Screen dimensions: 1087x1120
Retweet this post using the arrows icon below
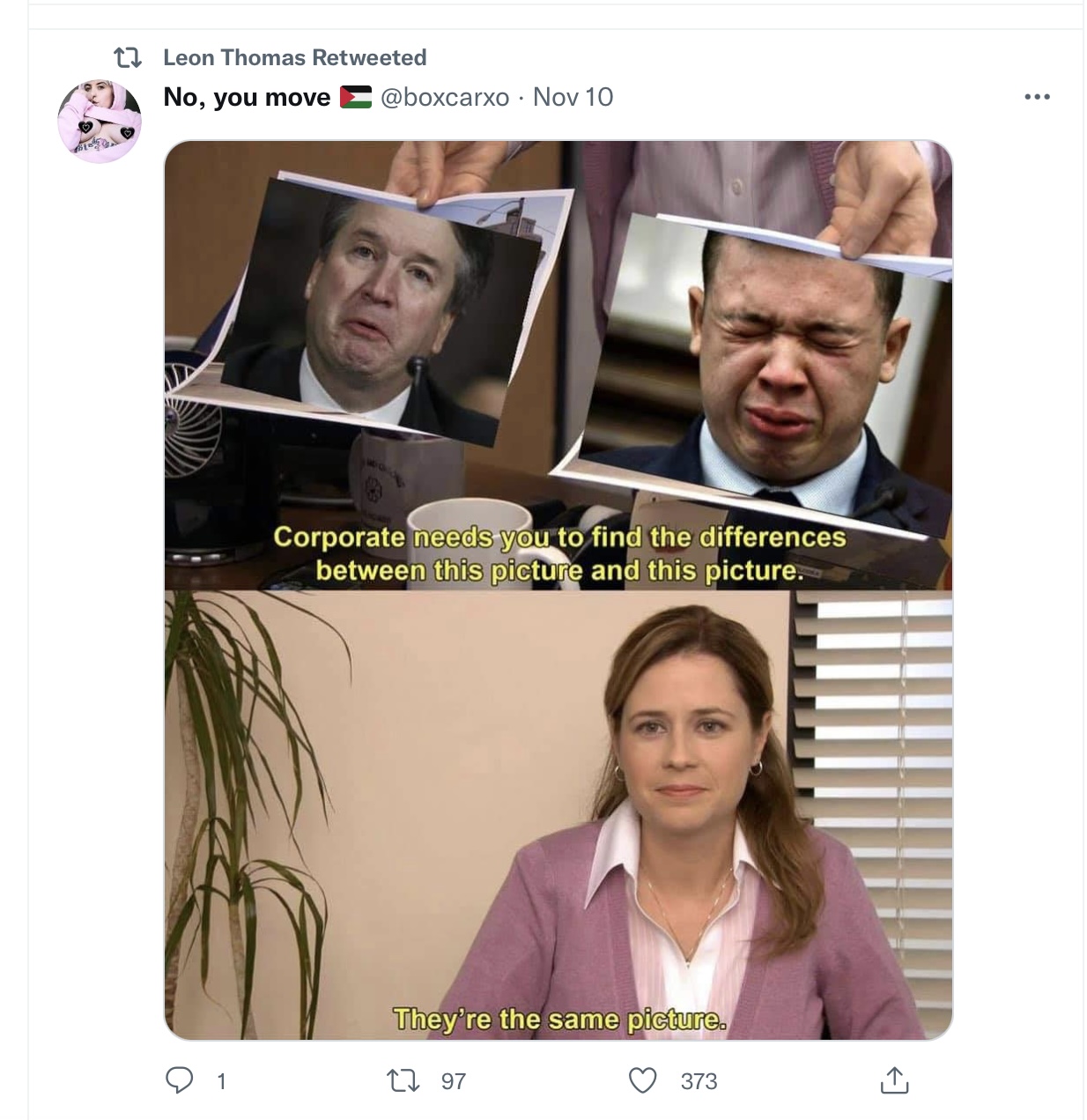pyautogui.click(x=403, y=1080)
